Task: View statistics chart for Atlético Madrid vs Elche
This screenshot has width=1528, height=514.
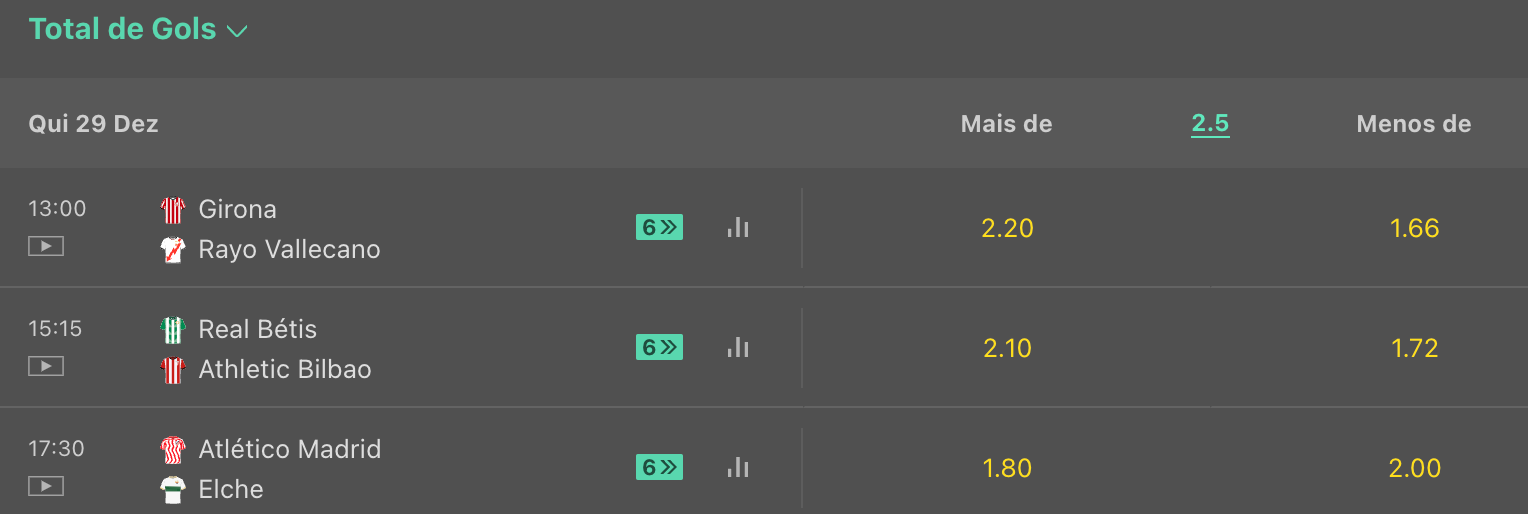Action: [738, 467]
